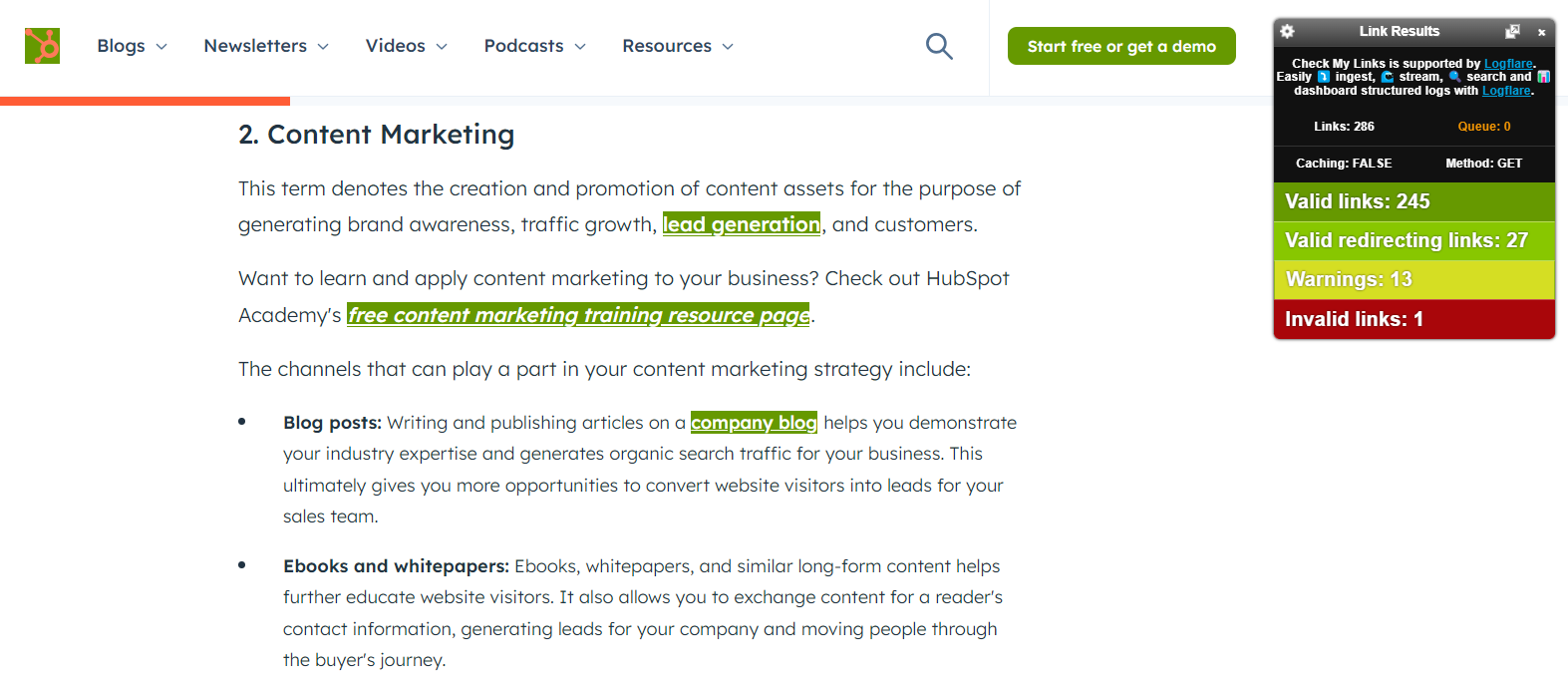Click Start free or get a demo
The image size is (1568, 685).
[x=1121, y=46]
